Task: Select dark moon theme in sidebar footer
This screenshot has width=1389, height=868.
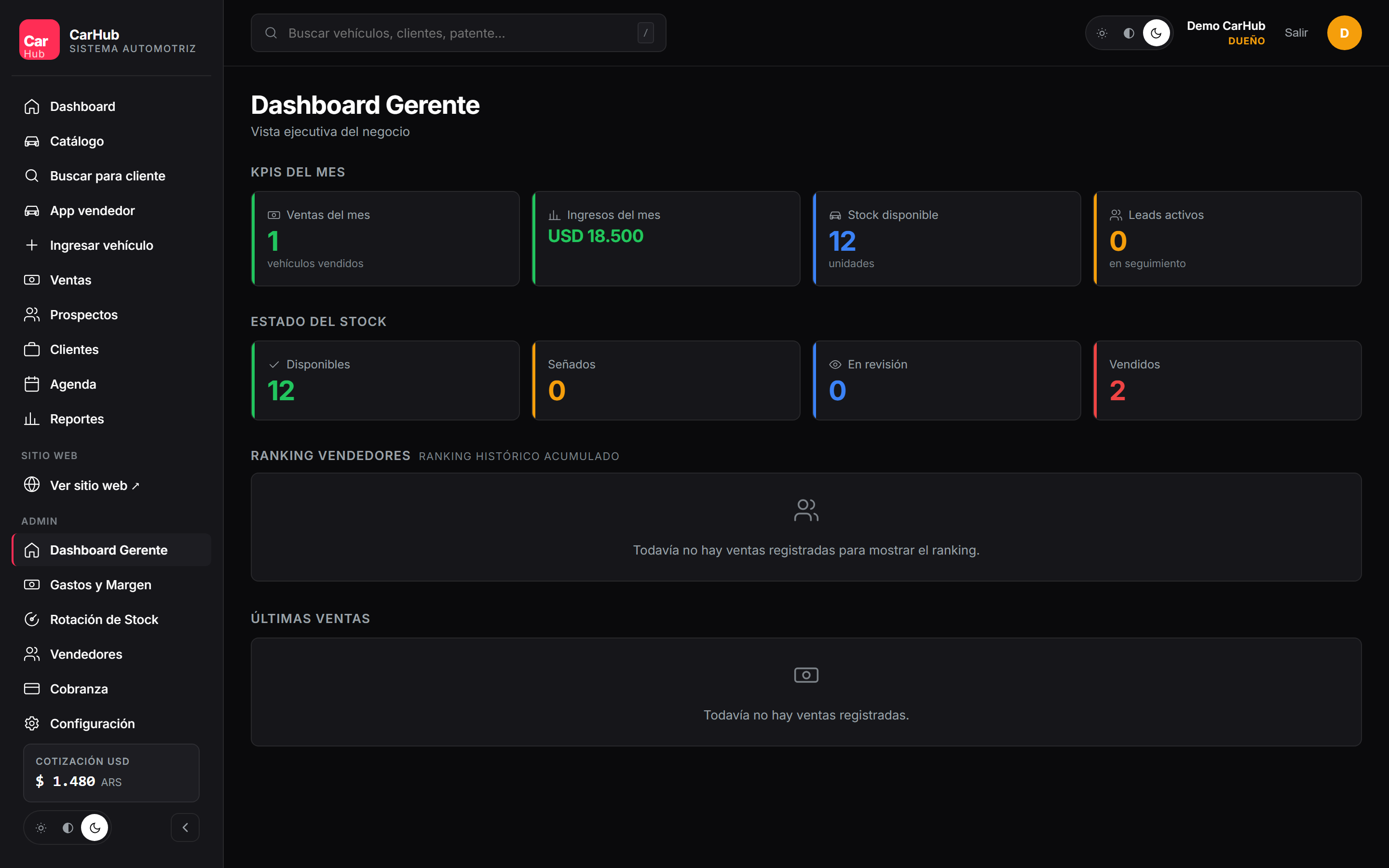Action: 95,828
